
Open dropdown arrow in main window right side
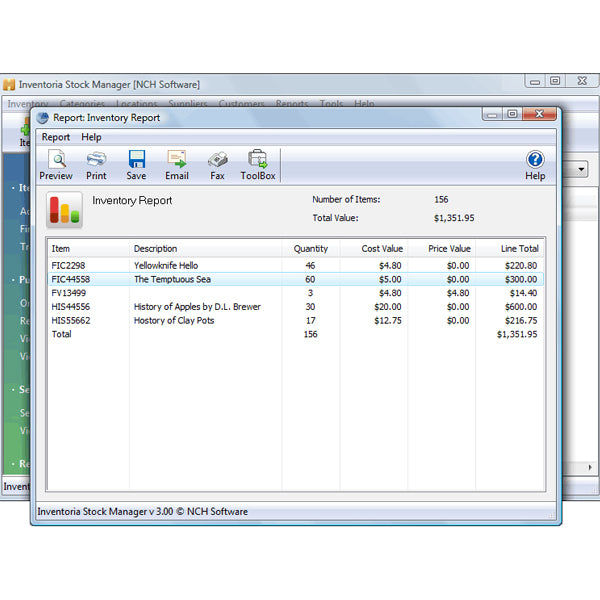point(581,169)
